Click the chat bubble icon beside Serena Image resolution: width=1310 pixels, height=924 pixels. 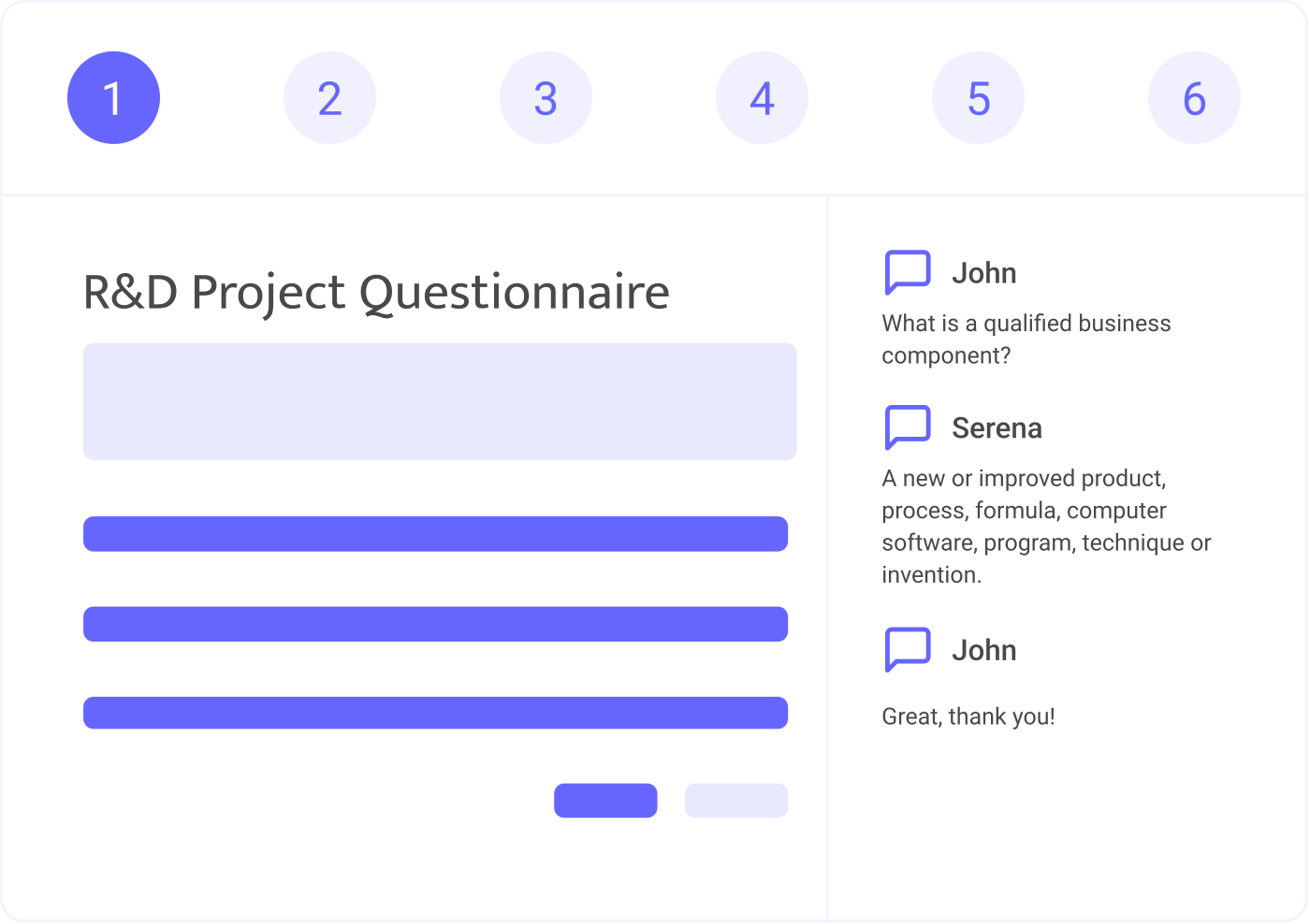(908, 426)
